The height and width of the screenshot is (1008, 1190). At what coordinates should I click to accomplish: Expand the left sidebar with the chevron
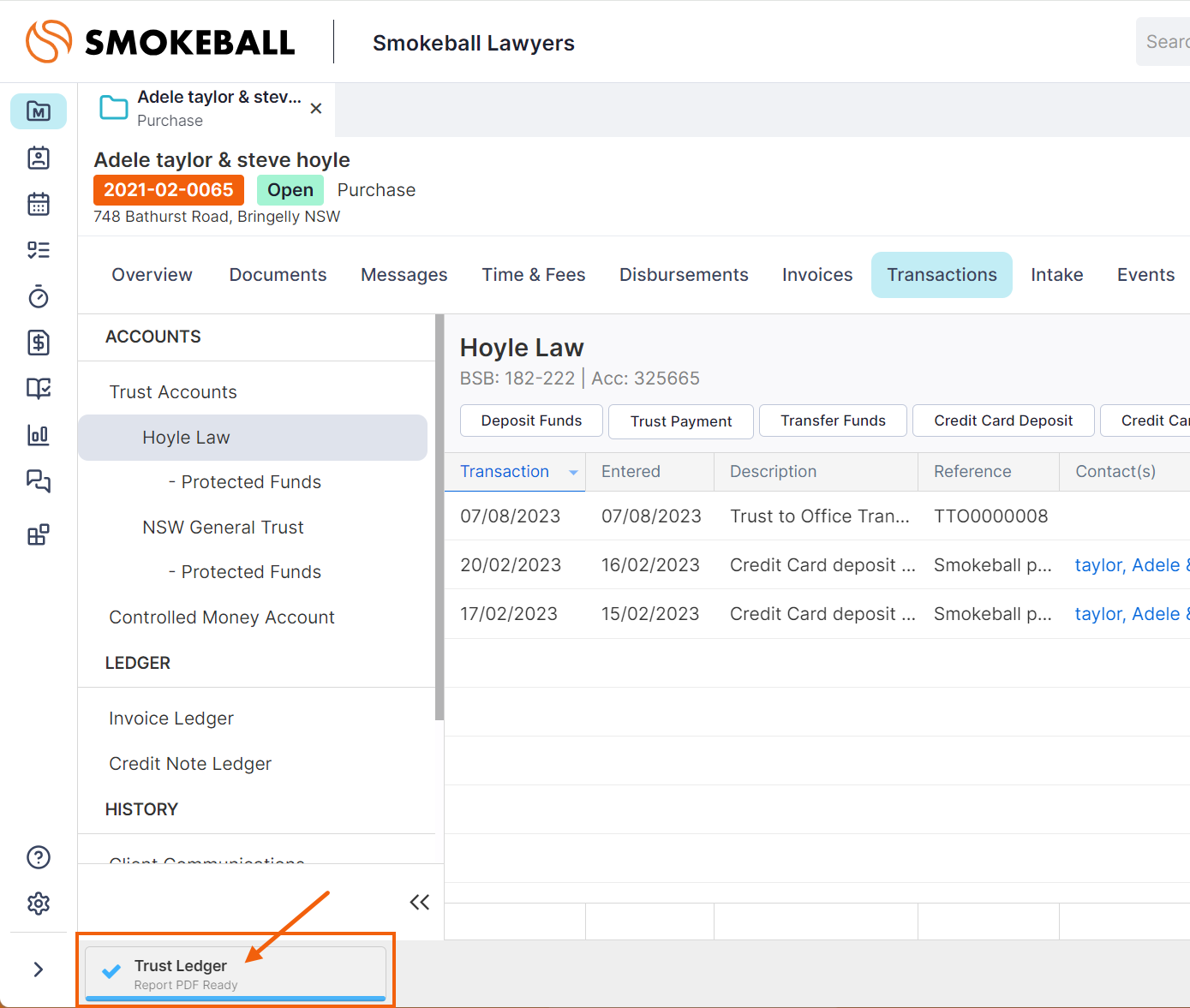(x=39, y=969)
